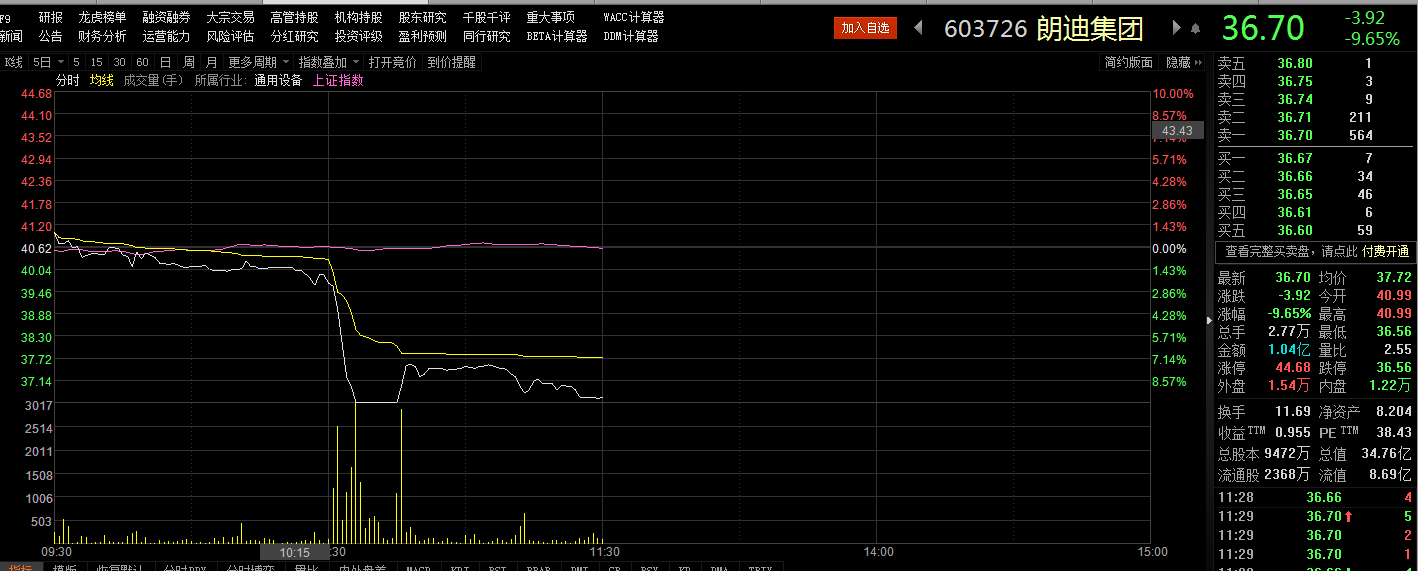Toggle 打开竞价 auction display
Screen dimensions: 1418x571
(392, 62)
